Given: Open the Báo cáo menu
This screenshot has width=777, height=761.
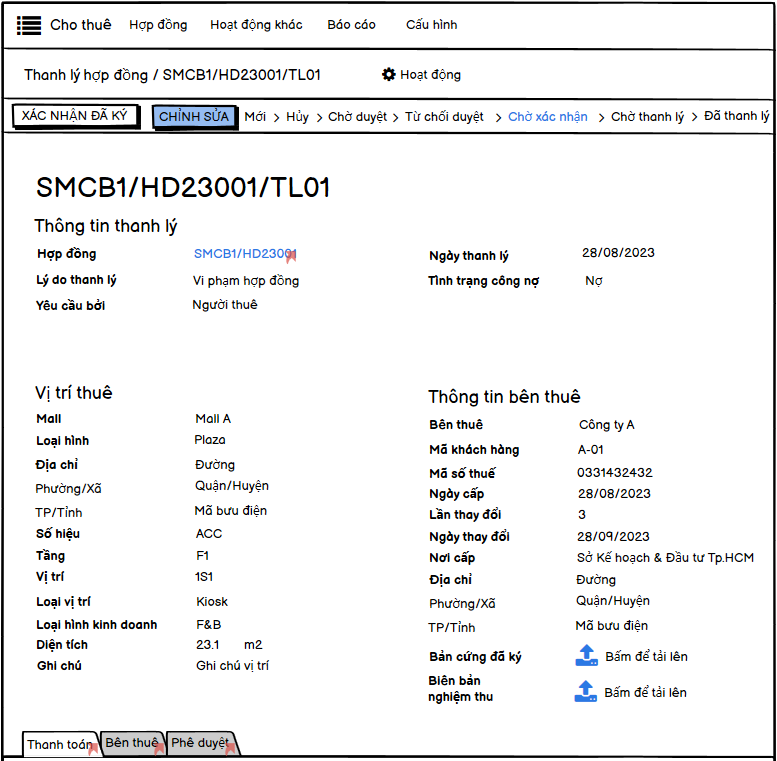Looking at the screenshot, I should point(351,25).
